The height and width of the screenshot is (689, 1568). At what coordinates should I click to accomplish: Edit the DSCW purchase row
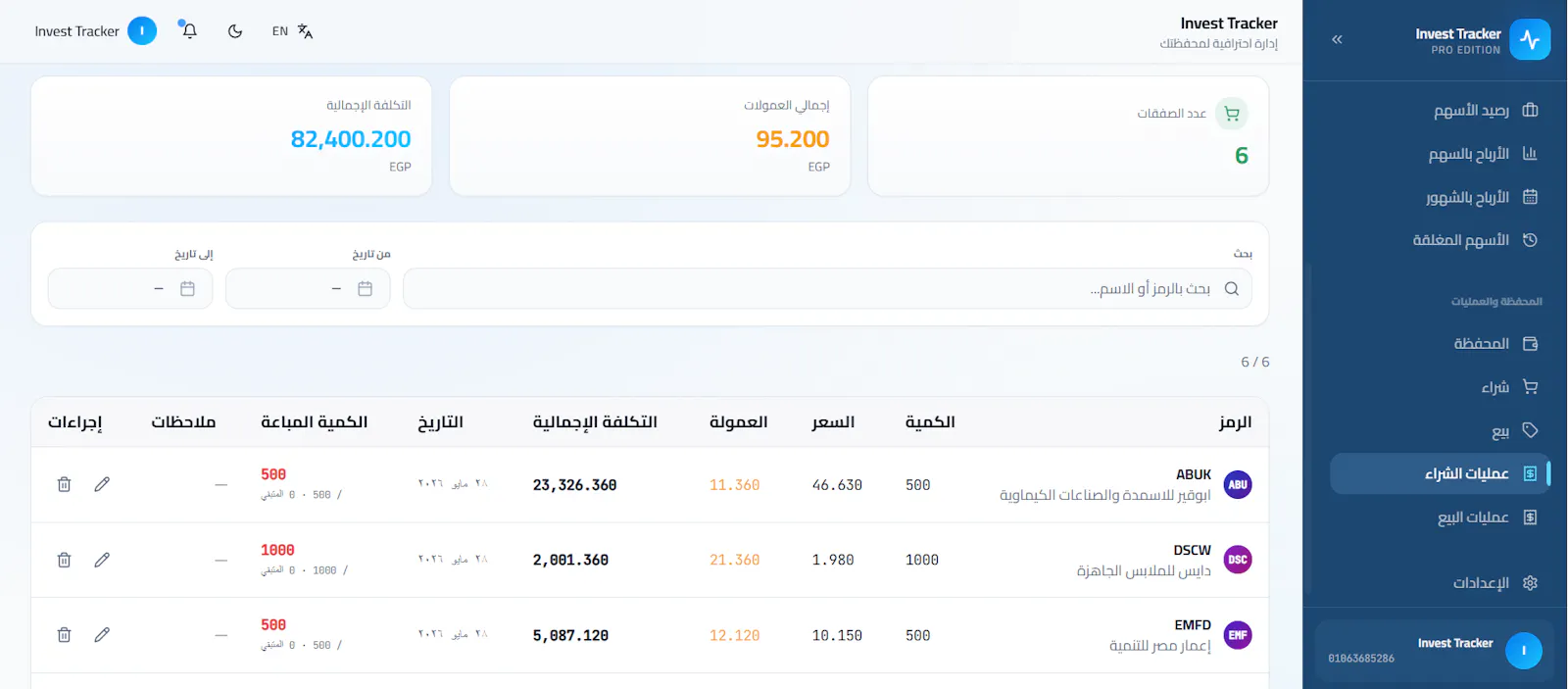click(x=102, y=560)
